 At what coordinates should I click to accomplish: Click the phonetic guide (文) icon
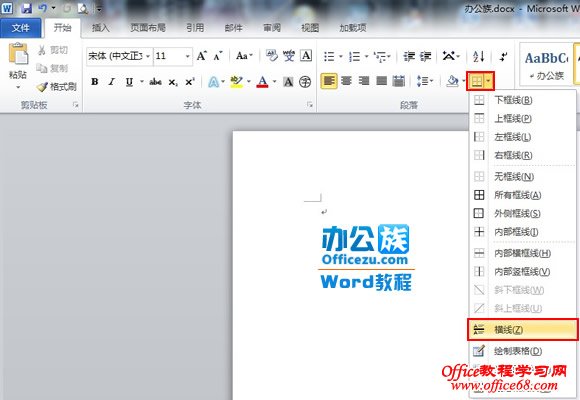[x=289, y=56]
